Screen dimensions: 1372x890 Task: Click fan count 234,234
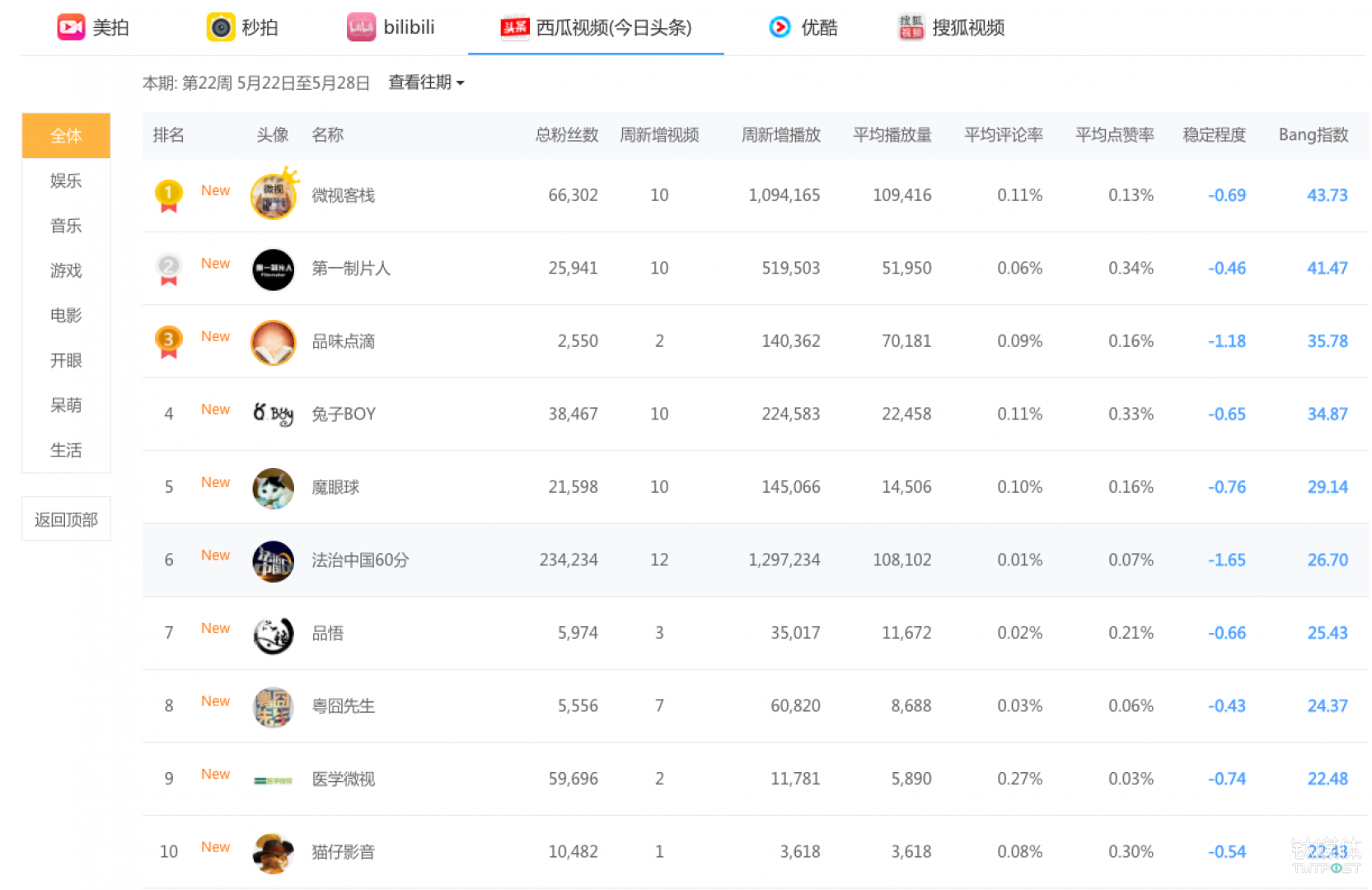pyautogui.click(x=569, y=560)
